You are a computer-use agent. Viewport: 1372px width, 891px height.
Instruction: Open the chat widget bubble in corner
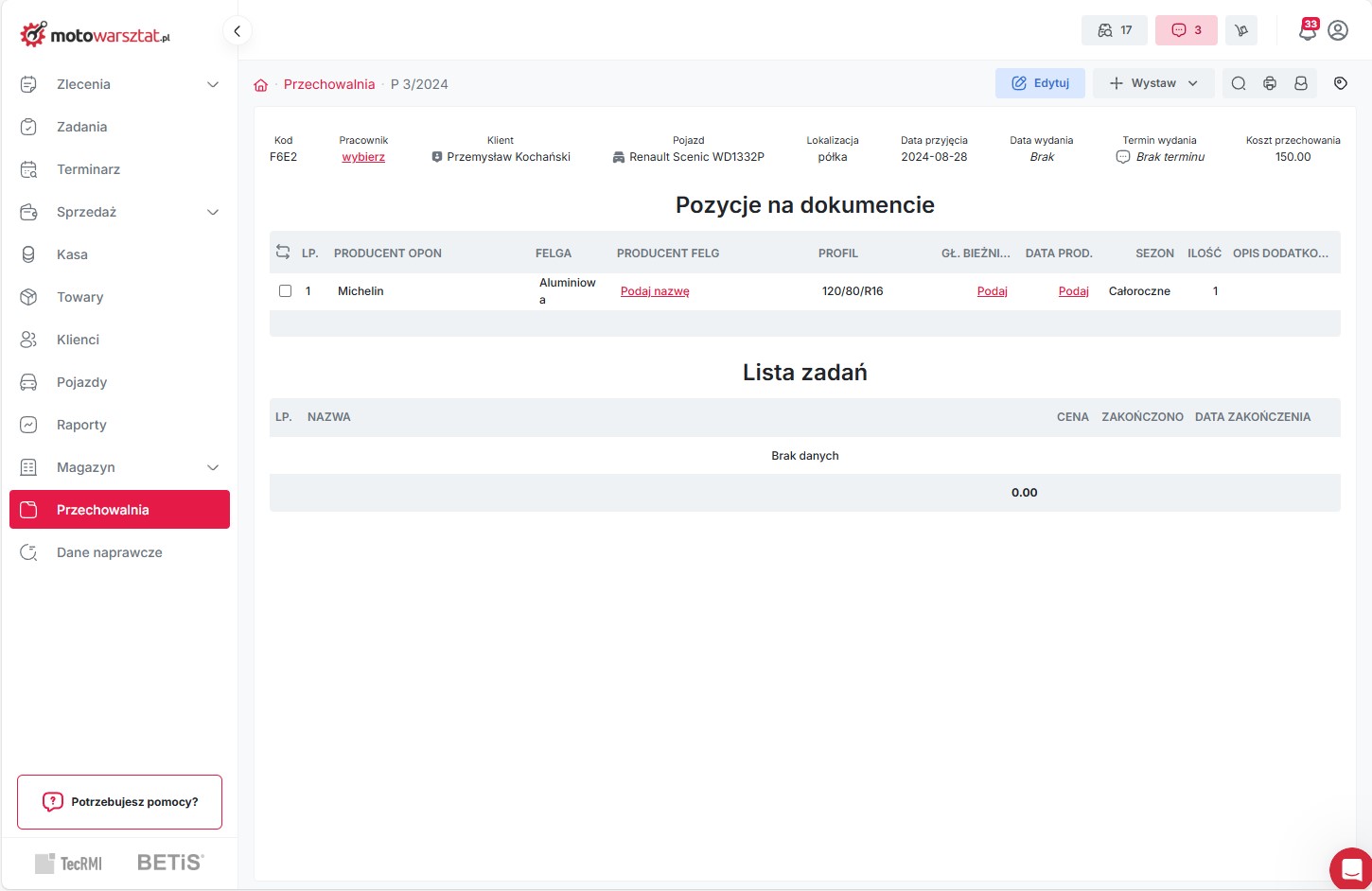tap(1350, 869)
